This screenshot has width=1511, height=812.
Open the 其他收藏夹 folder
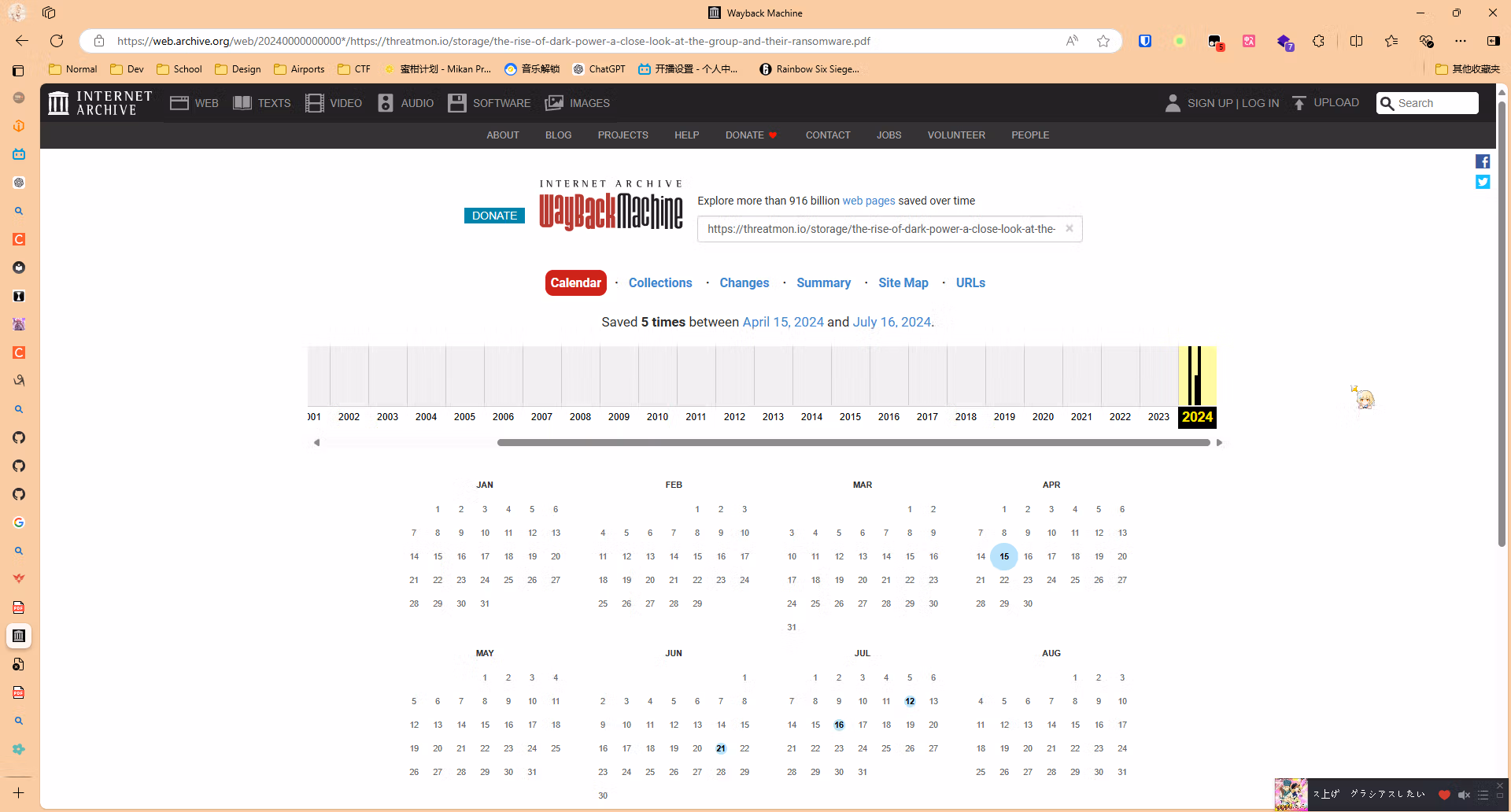click(x=1468, y=69)
